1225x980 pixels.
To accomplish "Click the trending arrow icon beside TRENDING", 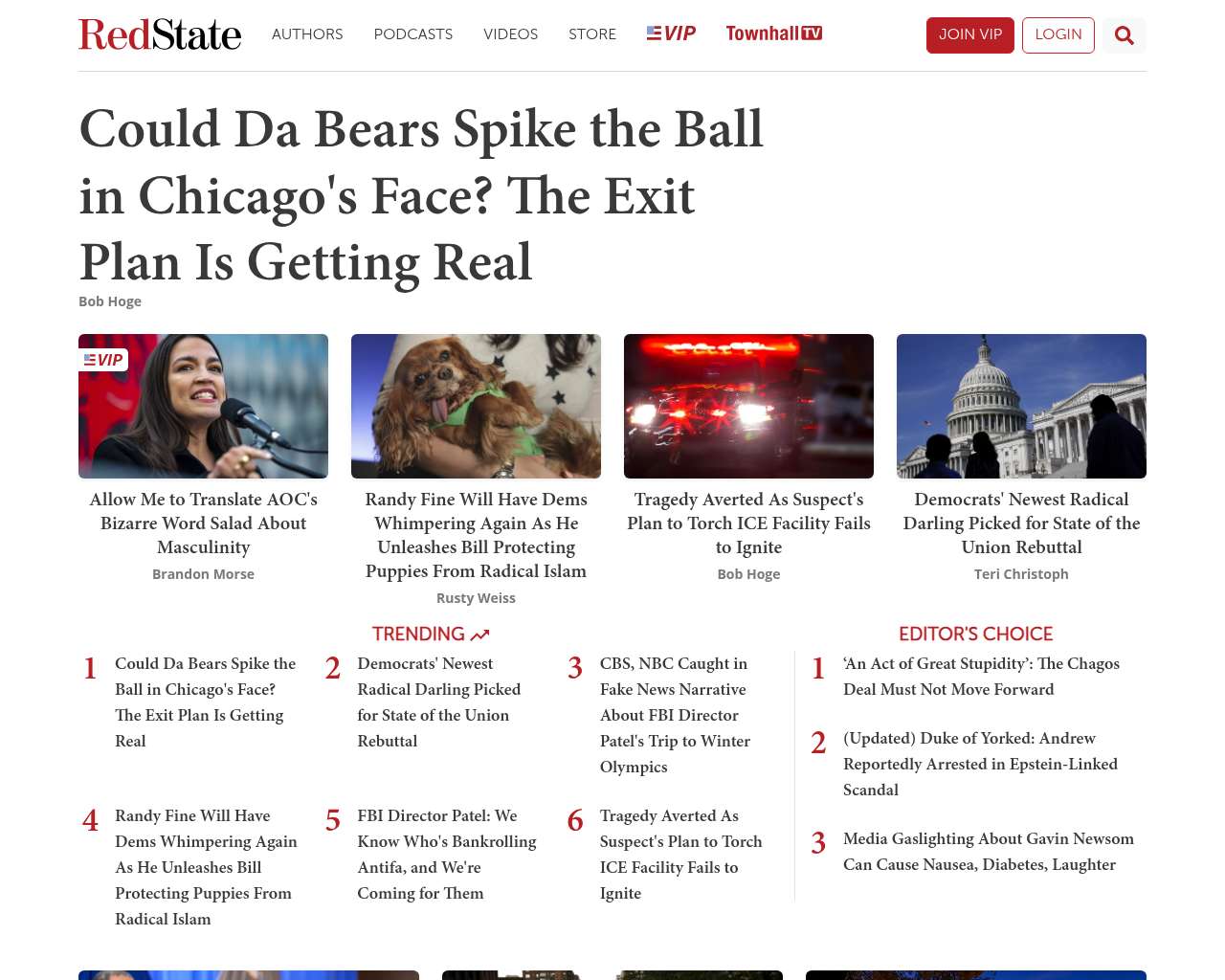I will click(480, 635).
